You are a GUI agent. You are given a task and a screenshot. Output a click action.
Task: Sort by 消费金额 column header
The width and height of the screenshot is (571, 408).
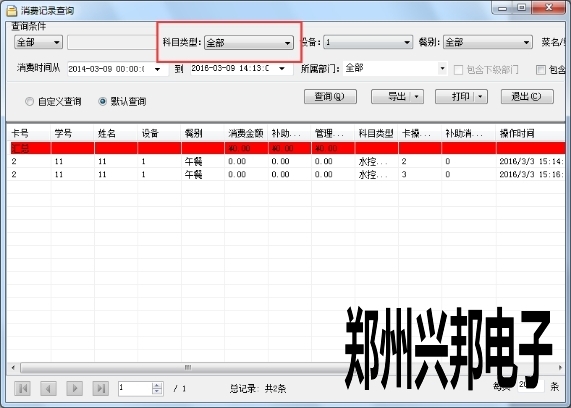tap(246, 133)
